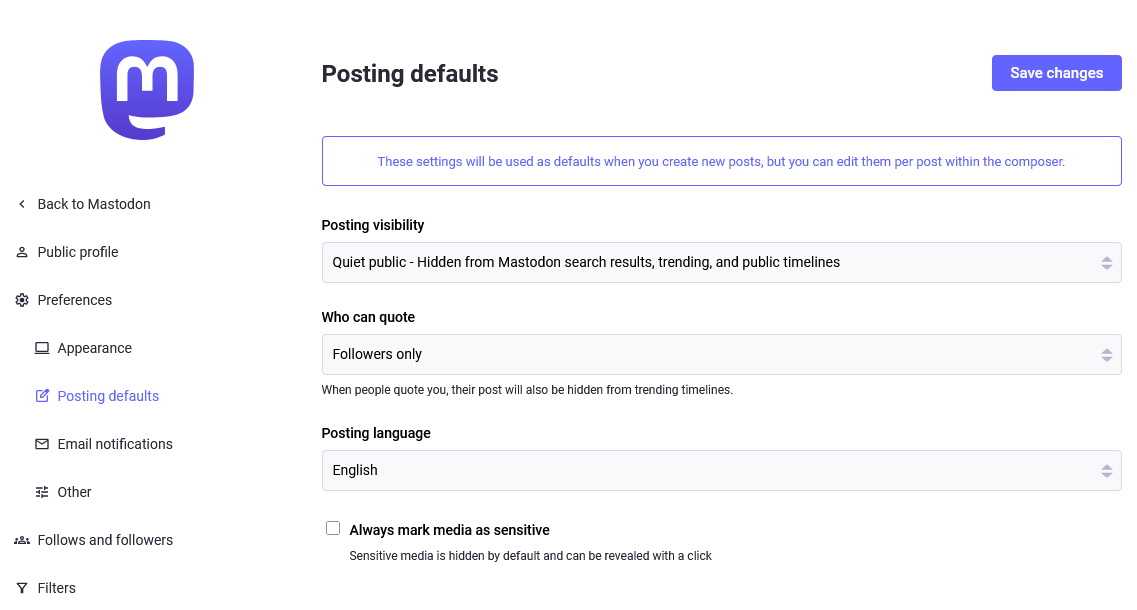Open the Filters settings page
Image resolution: width=1137 pixels, height=610 pixels.
(x=57, y=588)
